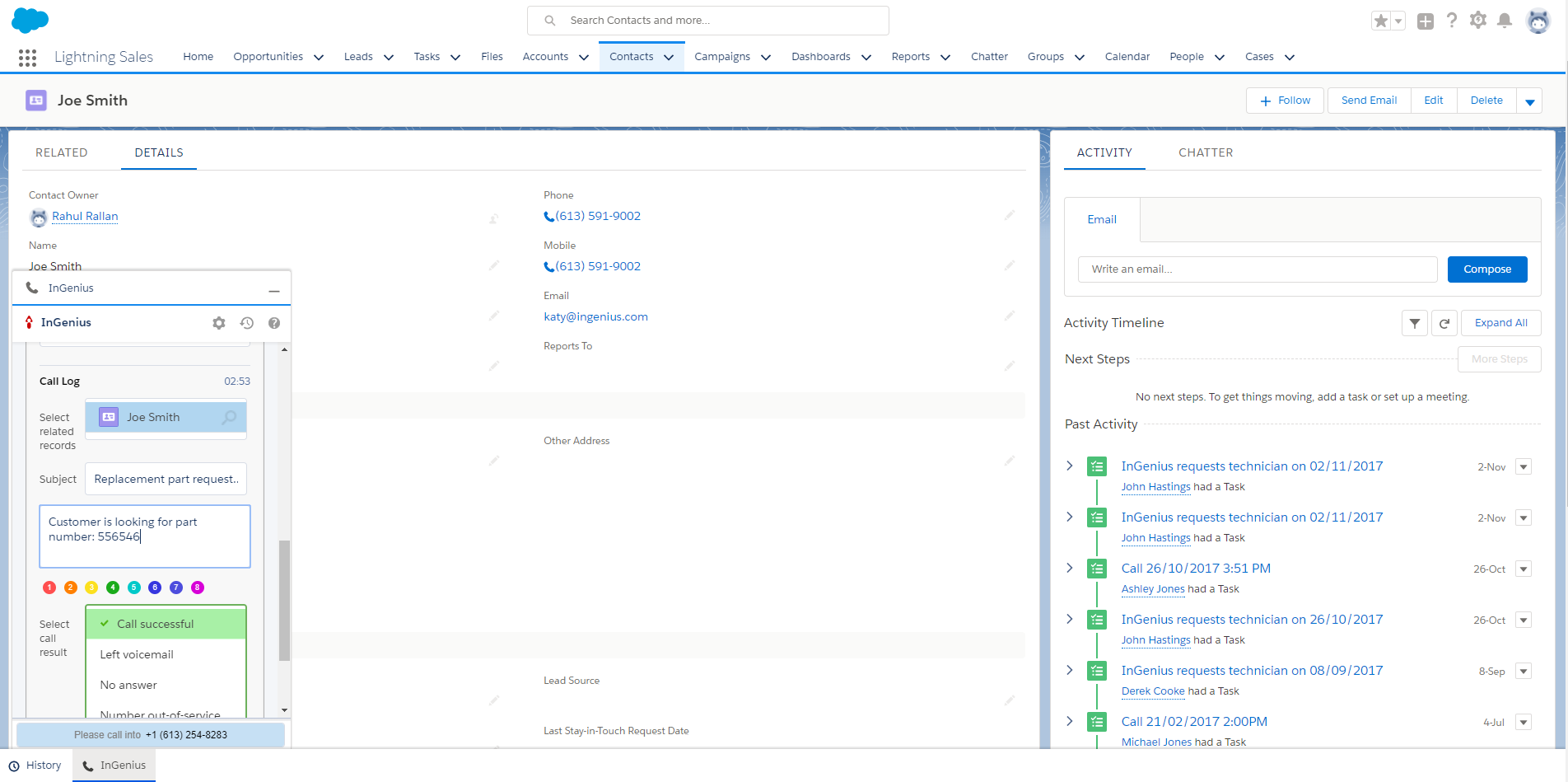
Task: Switch to the CHATTER tab
Action: [x=1206, y=153]
